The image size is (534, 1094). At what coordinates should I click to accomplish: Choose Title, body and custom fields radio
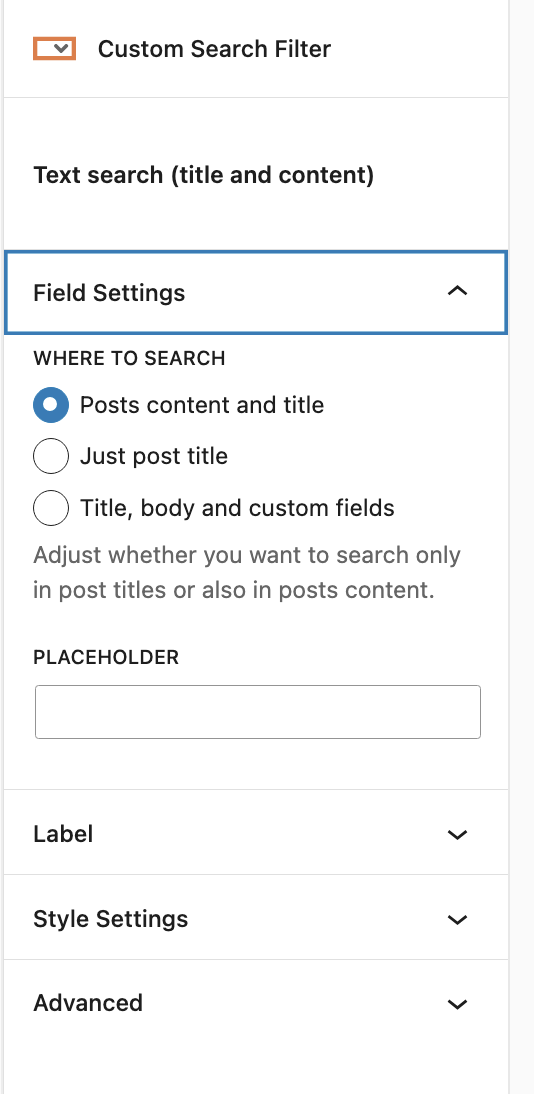pos(51,508)
